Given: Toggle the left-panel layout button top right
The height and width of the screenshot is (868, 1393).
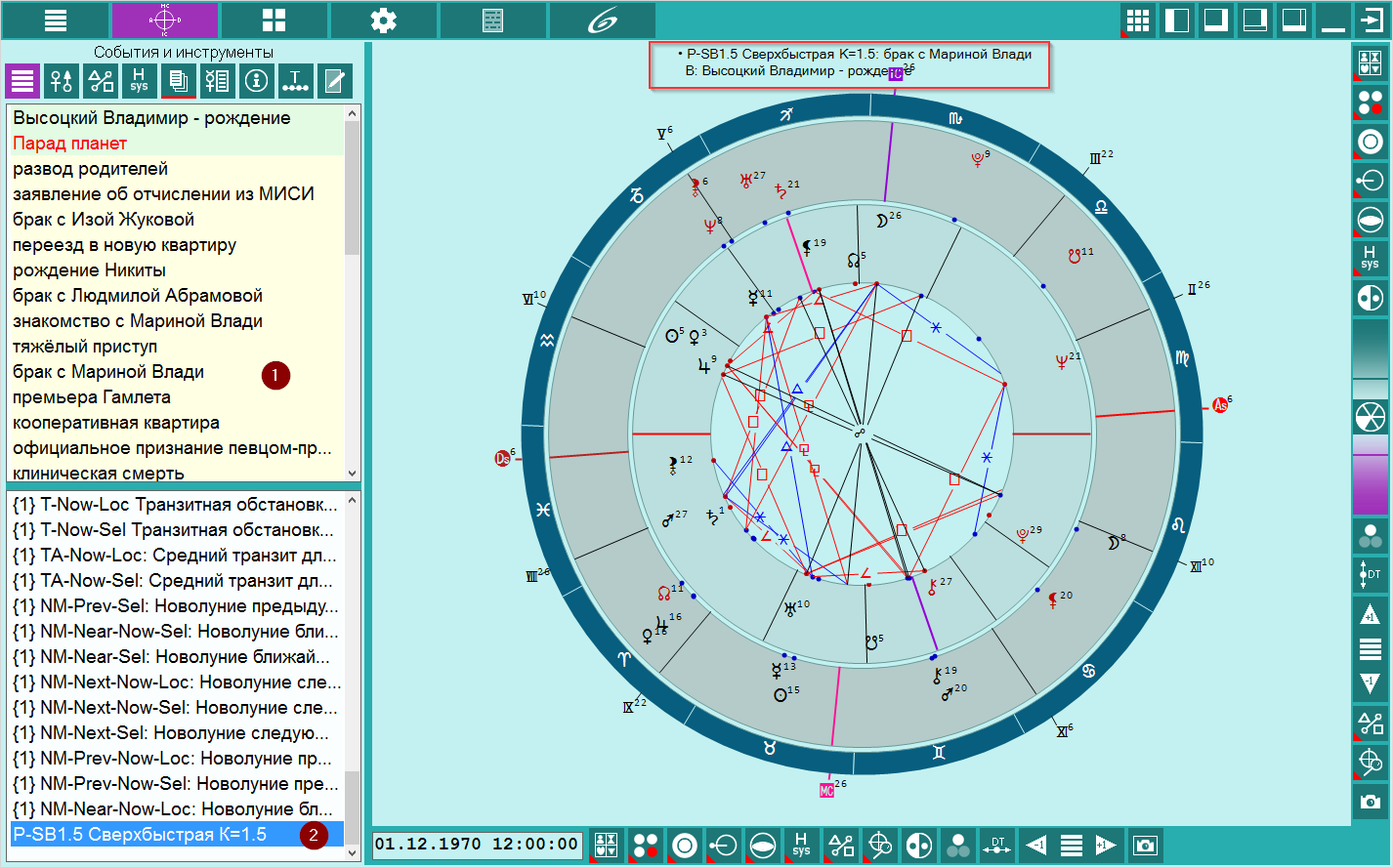Looking at the screenshot, I should point(1177,21).
